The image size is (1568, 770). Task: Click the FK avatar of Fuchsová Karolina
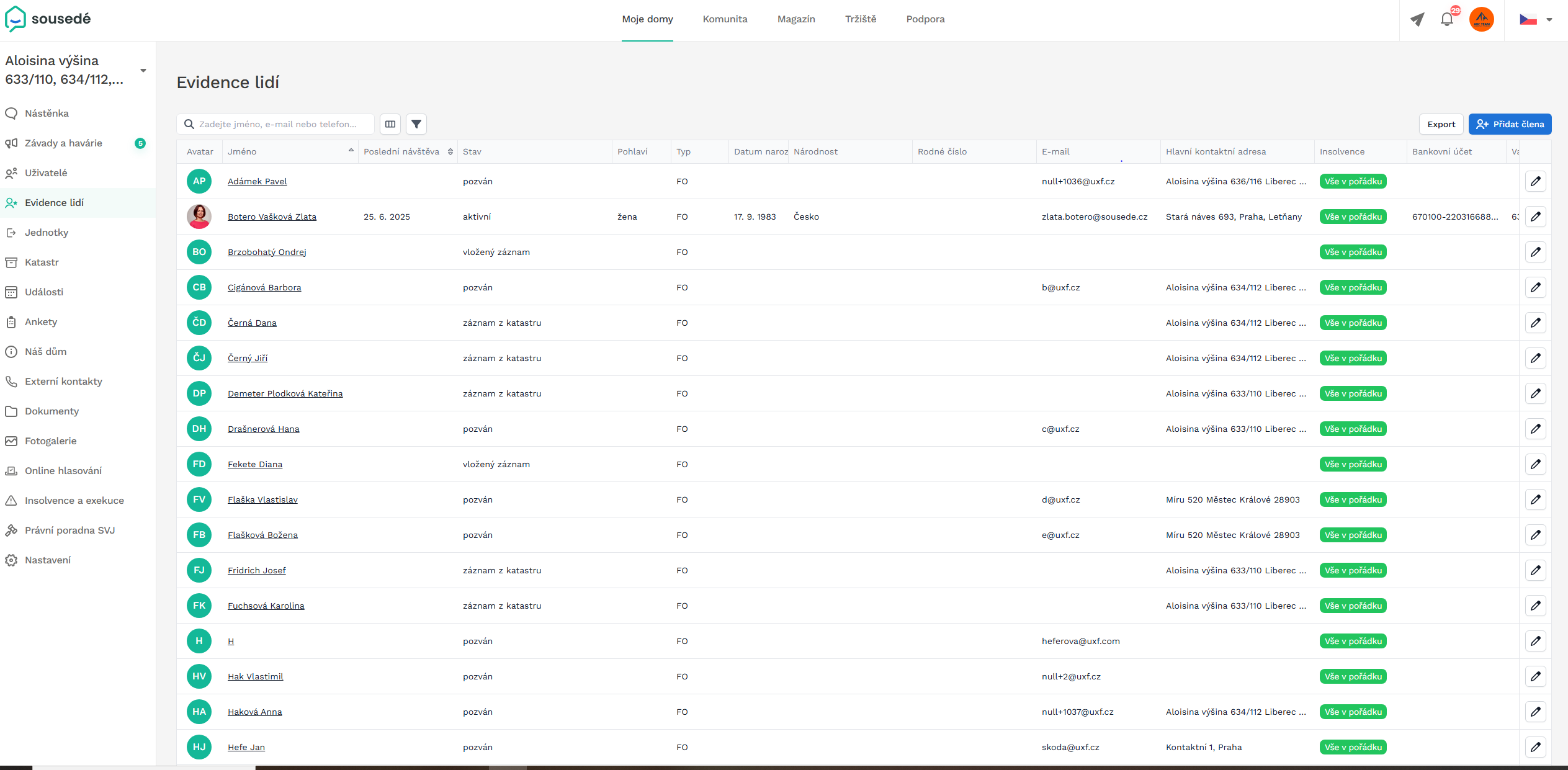pos(199,606)
